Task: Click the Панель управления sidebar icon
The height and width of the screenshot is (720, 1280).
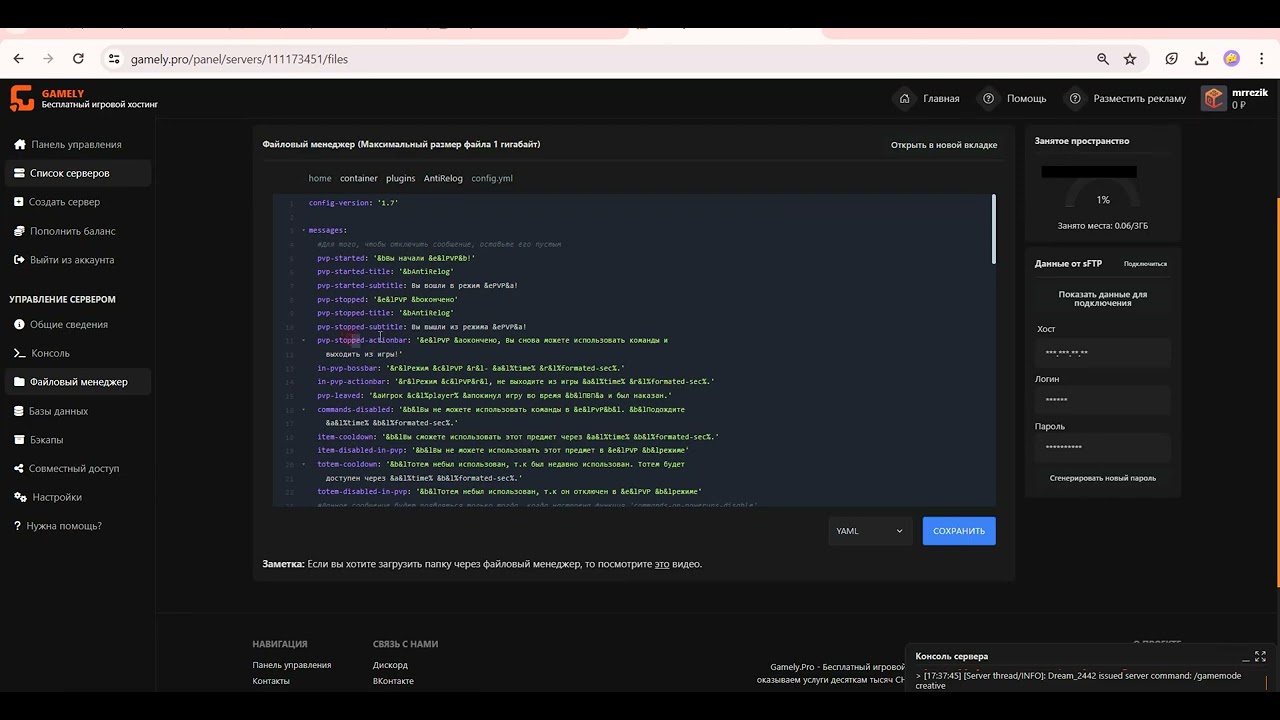Action: [x=20, y=144]
